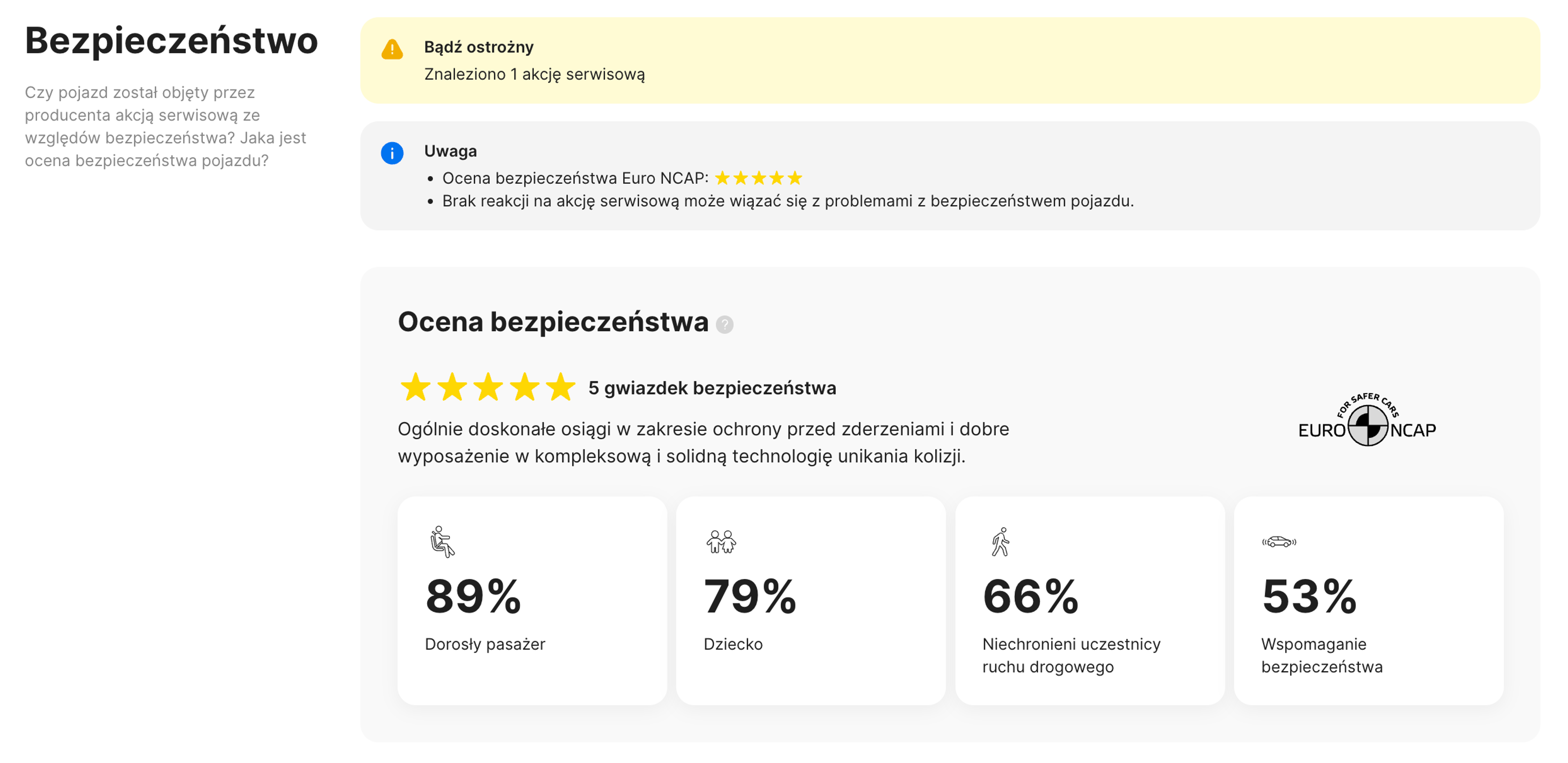
Task: Click the Euro NCAP logo
Action: (1367, 422)
